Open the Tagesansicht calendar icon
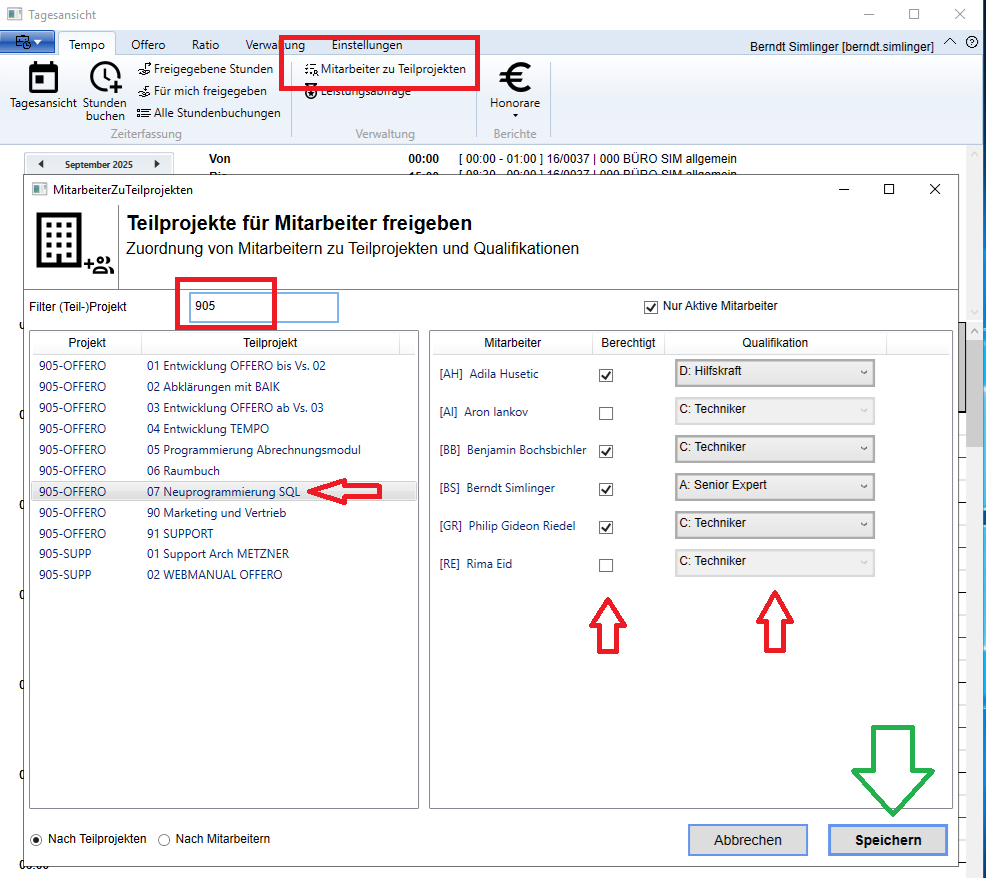The width and height of the screenshot is (986, 878). (43, 80)
